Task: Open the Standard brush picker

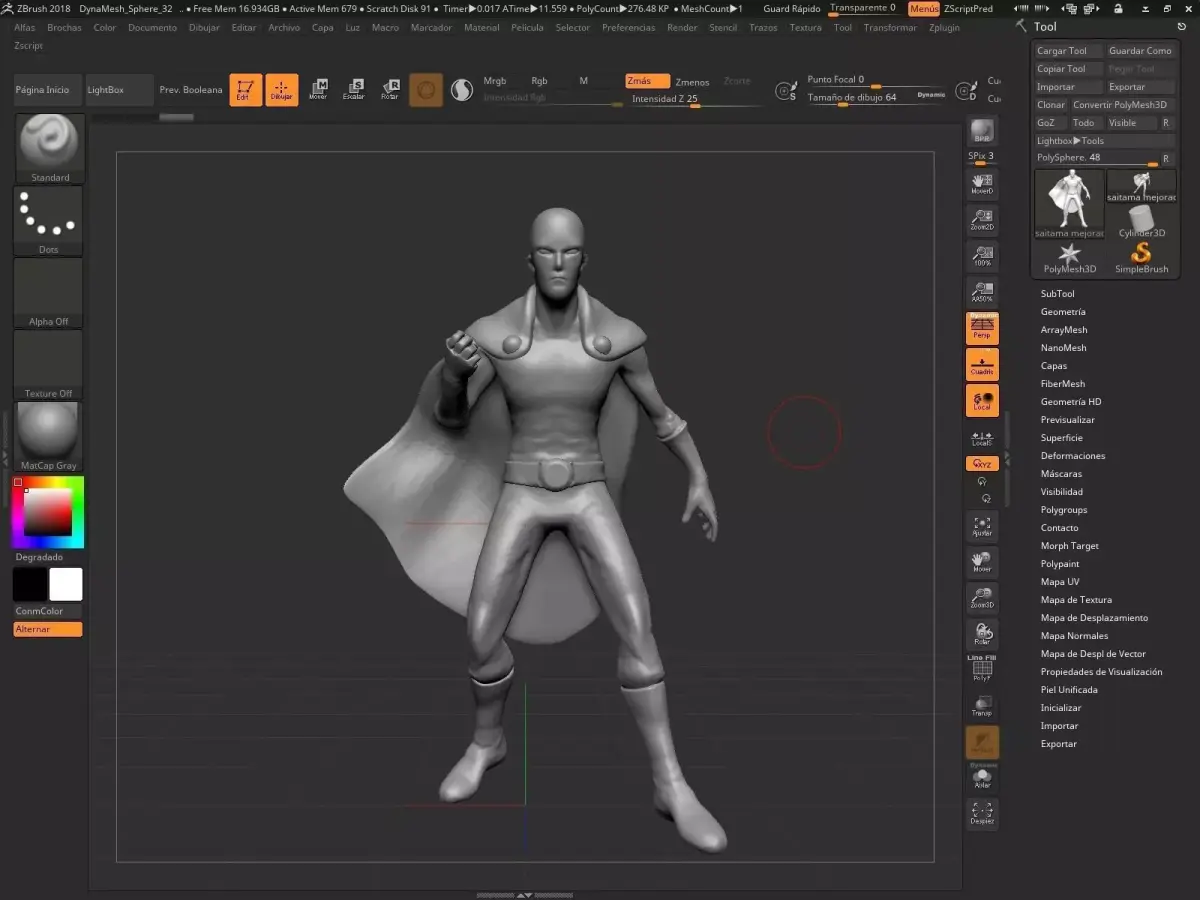Action: coord(49,148)
